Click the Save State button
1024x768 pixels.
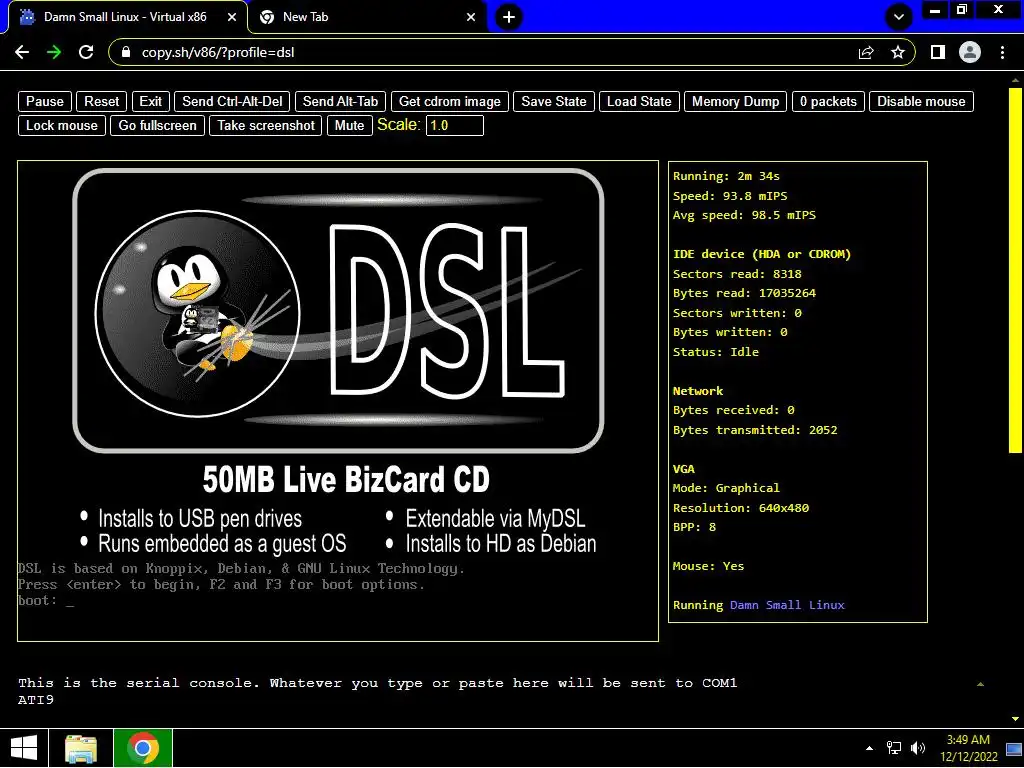coord(554,101)
